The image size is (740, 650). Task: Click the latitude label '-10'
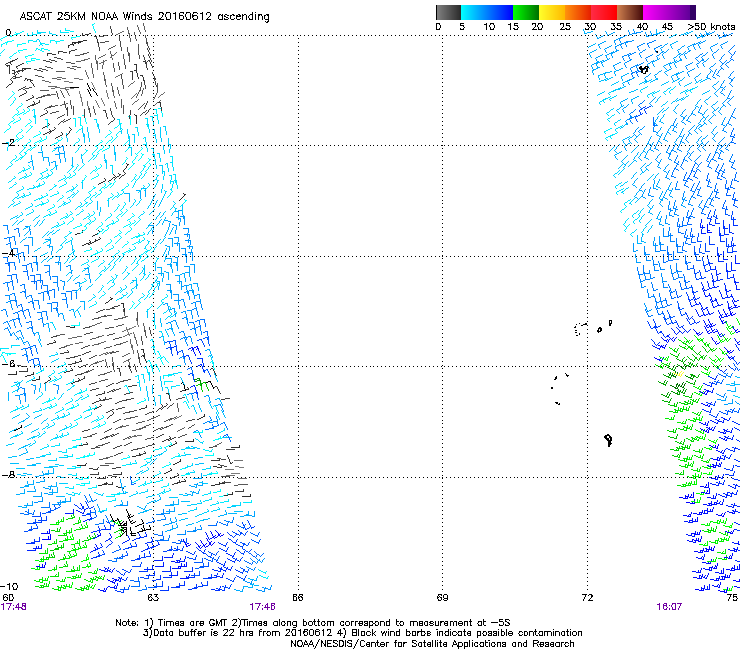(x=9, y=586)
